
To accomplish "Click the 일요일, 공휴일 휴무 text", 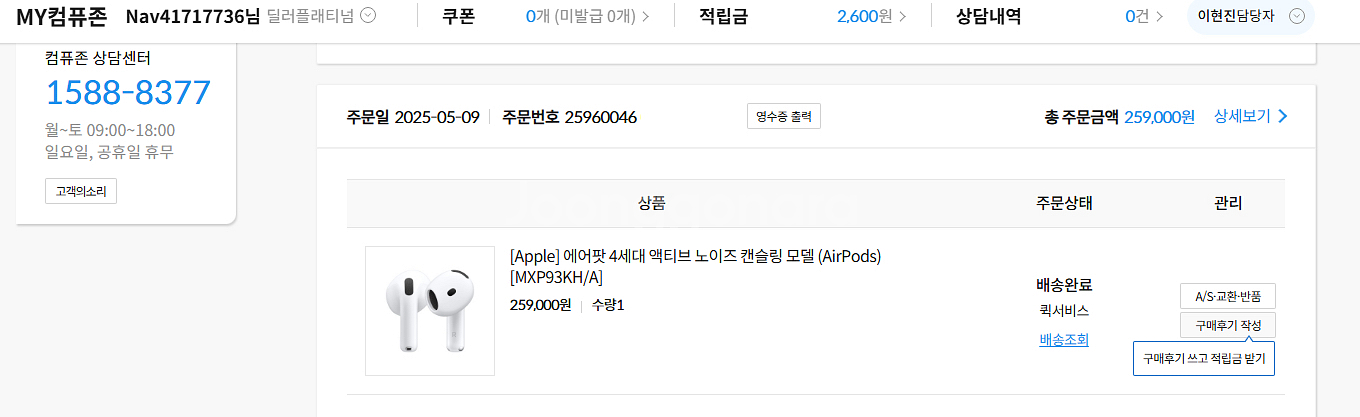I will 109,152.
